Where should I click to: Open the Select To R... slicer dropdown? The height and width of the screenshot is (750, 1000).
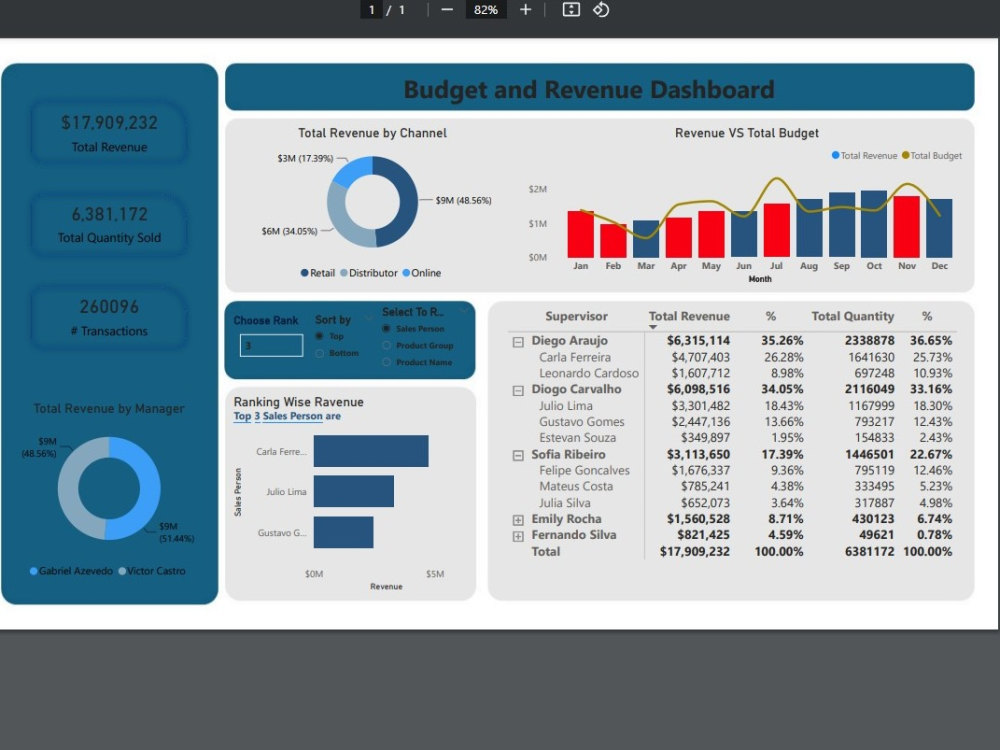(464, 310)
